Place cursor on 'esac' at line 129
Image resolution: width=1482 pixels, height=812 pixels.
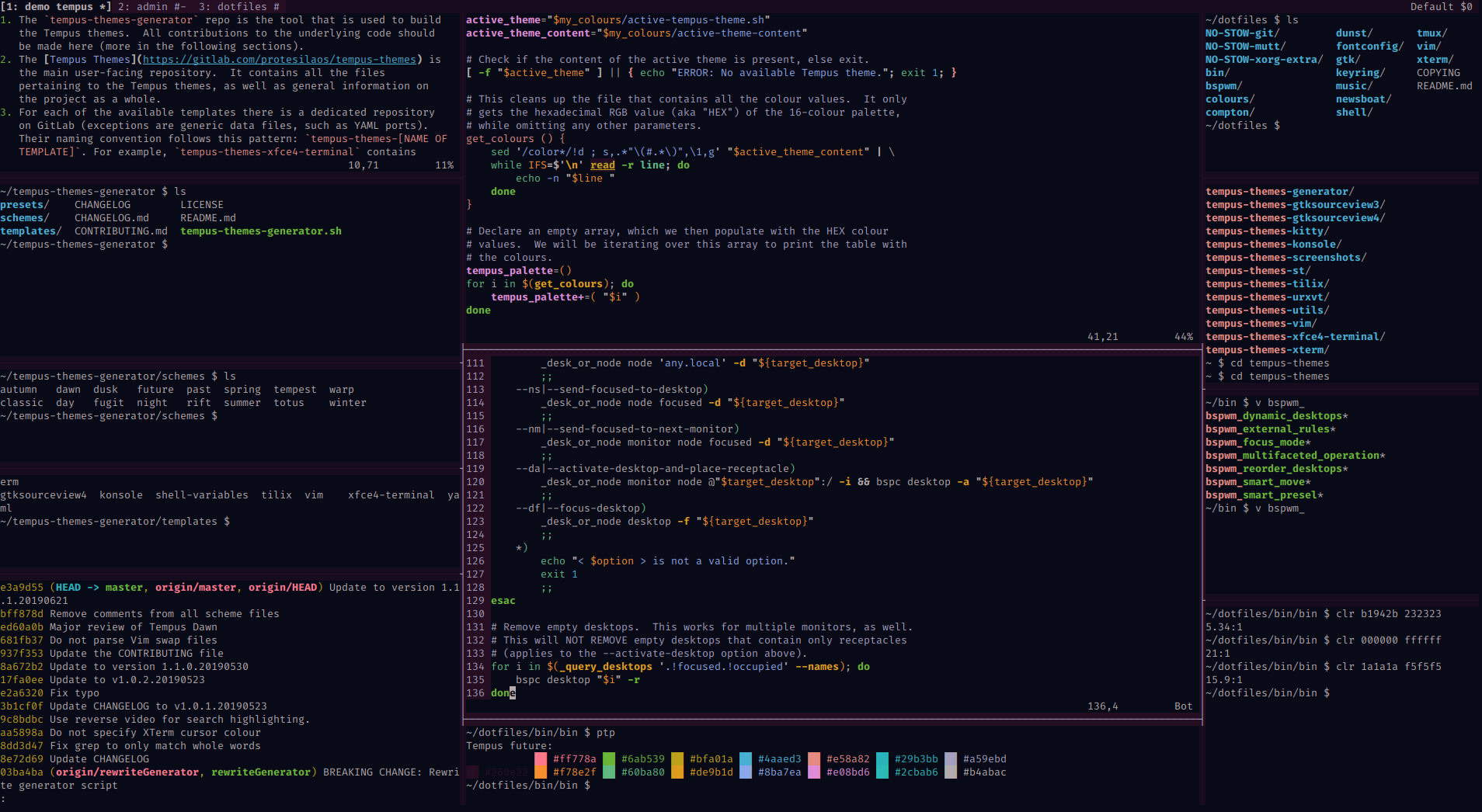[503, 601]
